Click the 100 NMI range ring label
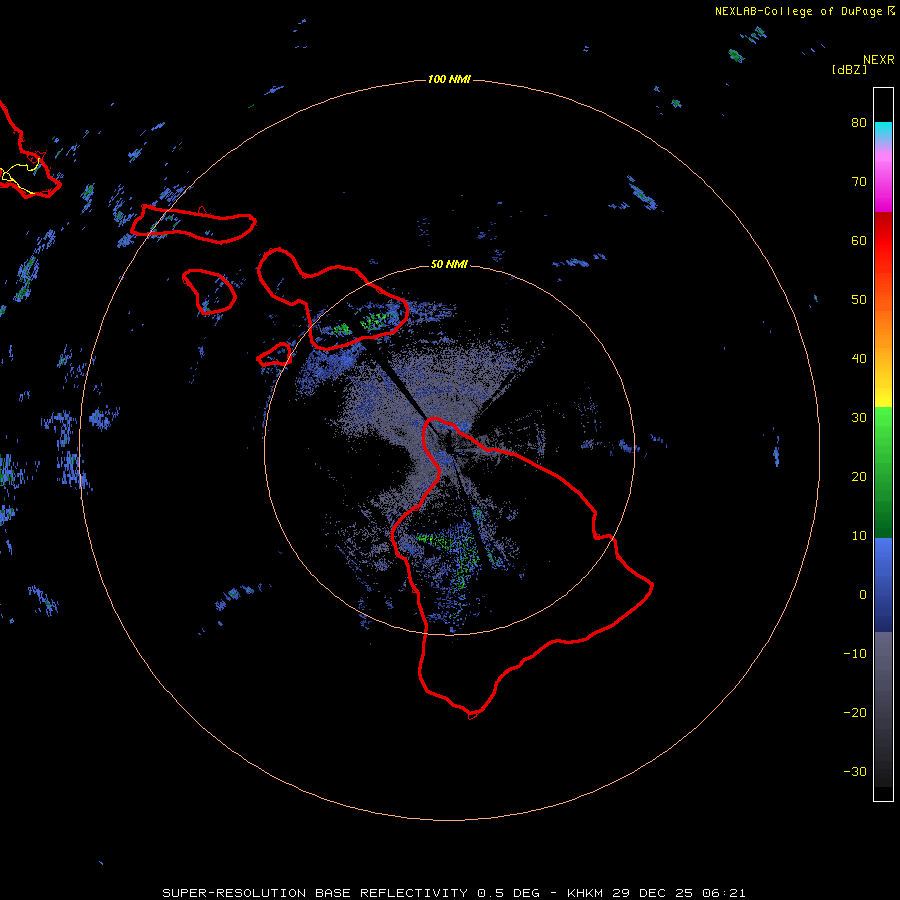 coord(449,79)
